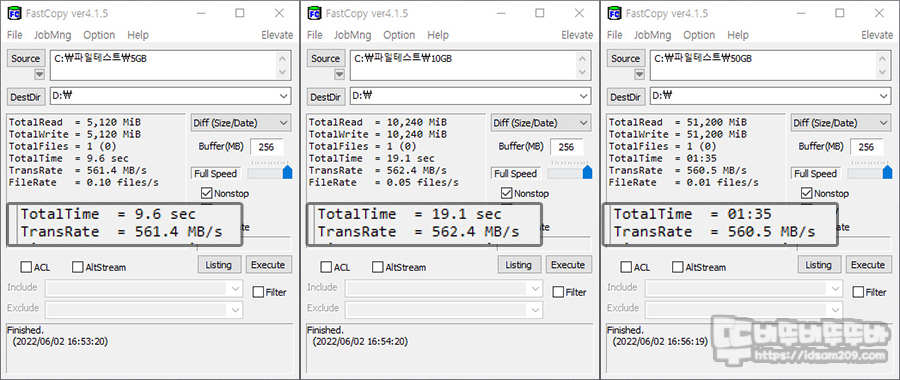Click Full Speed slider thumb in 5GB window

tap(288, 172)
